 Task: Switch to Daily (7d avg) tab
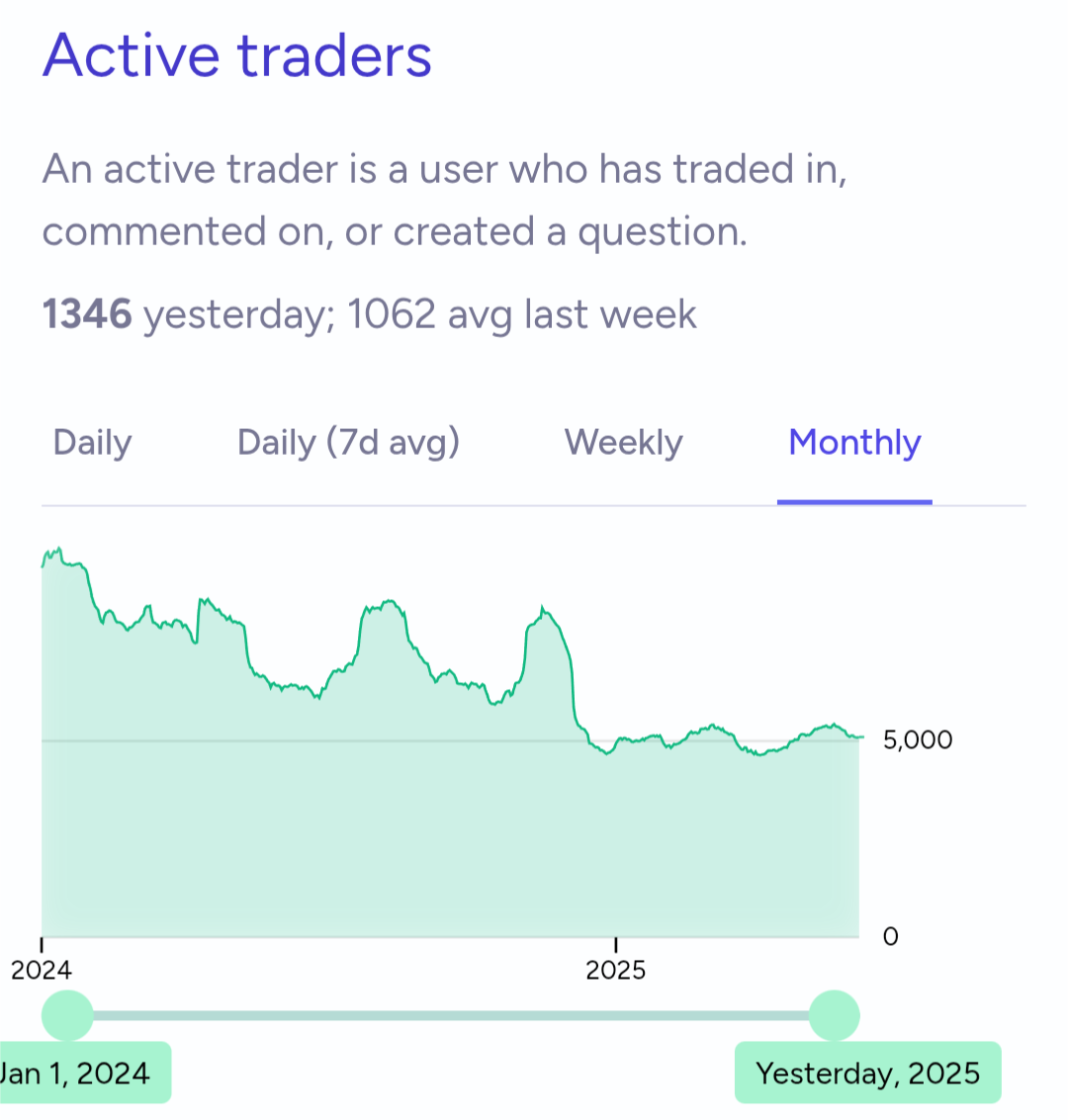349,443
